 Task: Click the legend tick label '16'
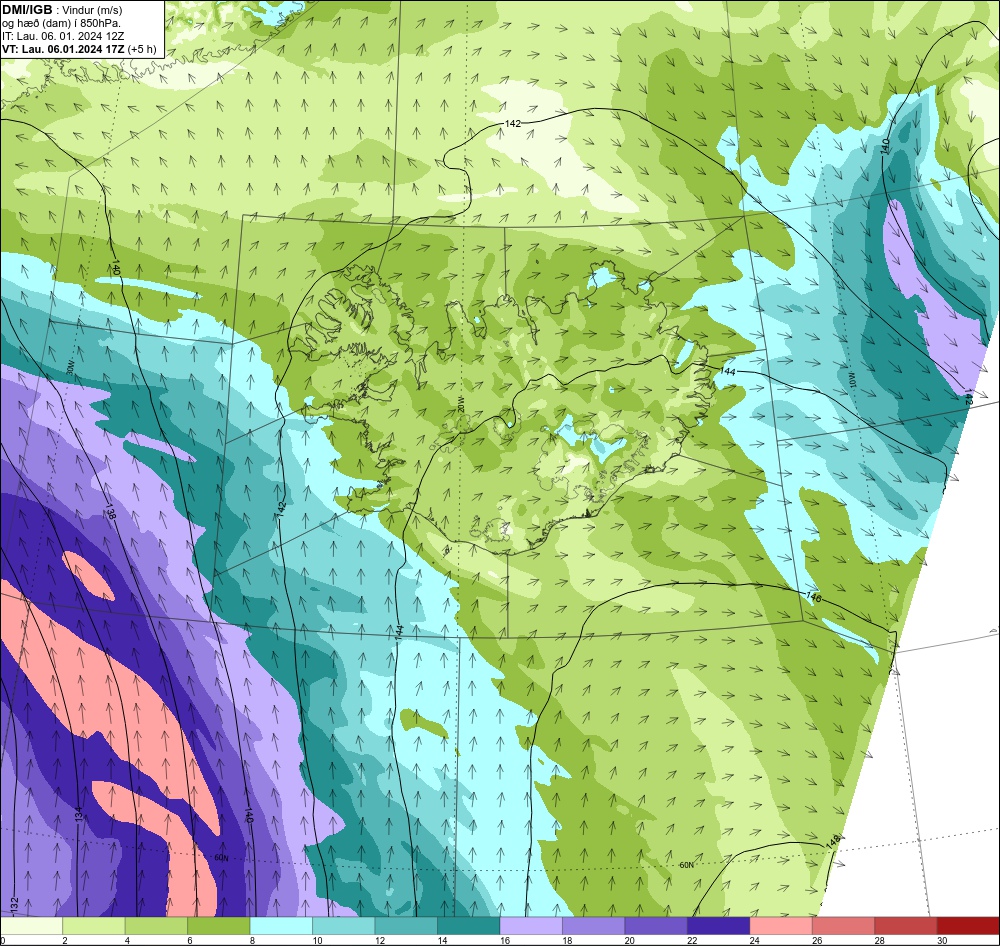point(504,940)
